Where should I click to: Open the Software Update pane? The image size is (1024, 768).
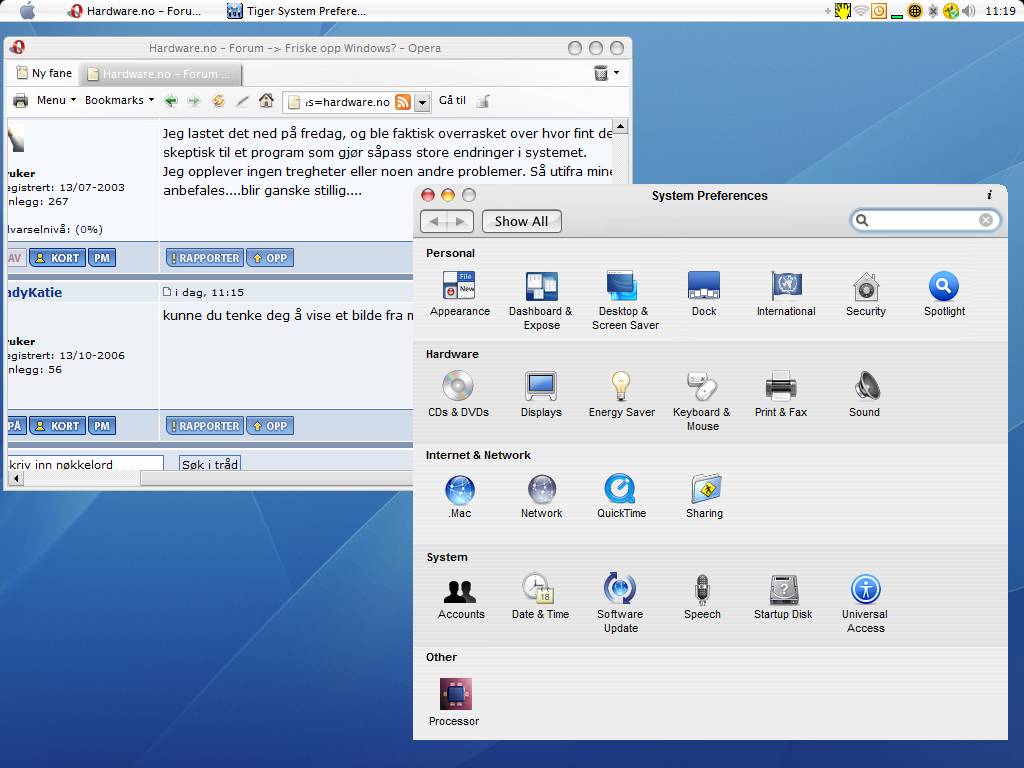620,590
